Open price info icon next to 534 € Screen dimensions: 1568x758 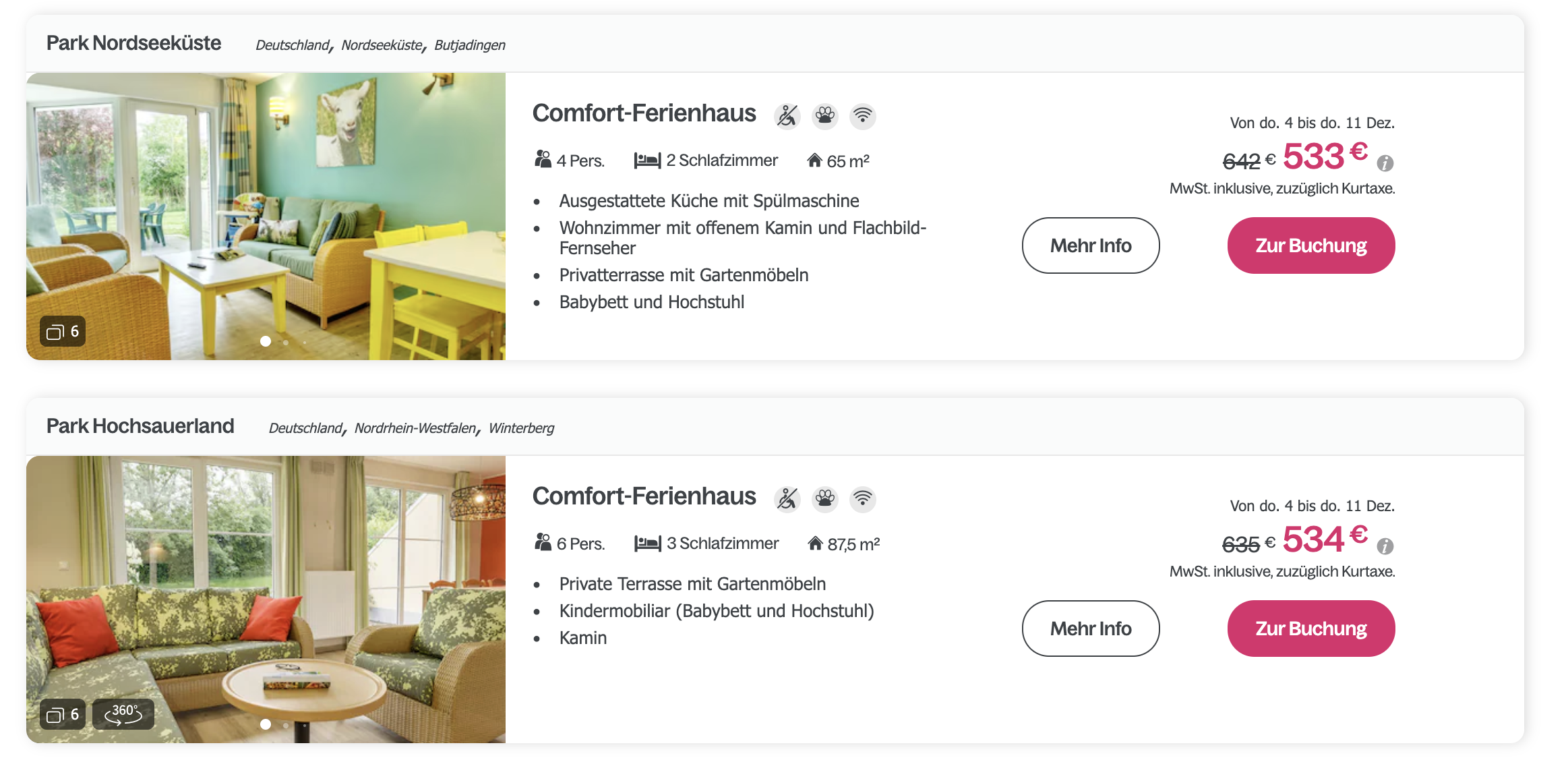click(1385, 546)
